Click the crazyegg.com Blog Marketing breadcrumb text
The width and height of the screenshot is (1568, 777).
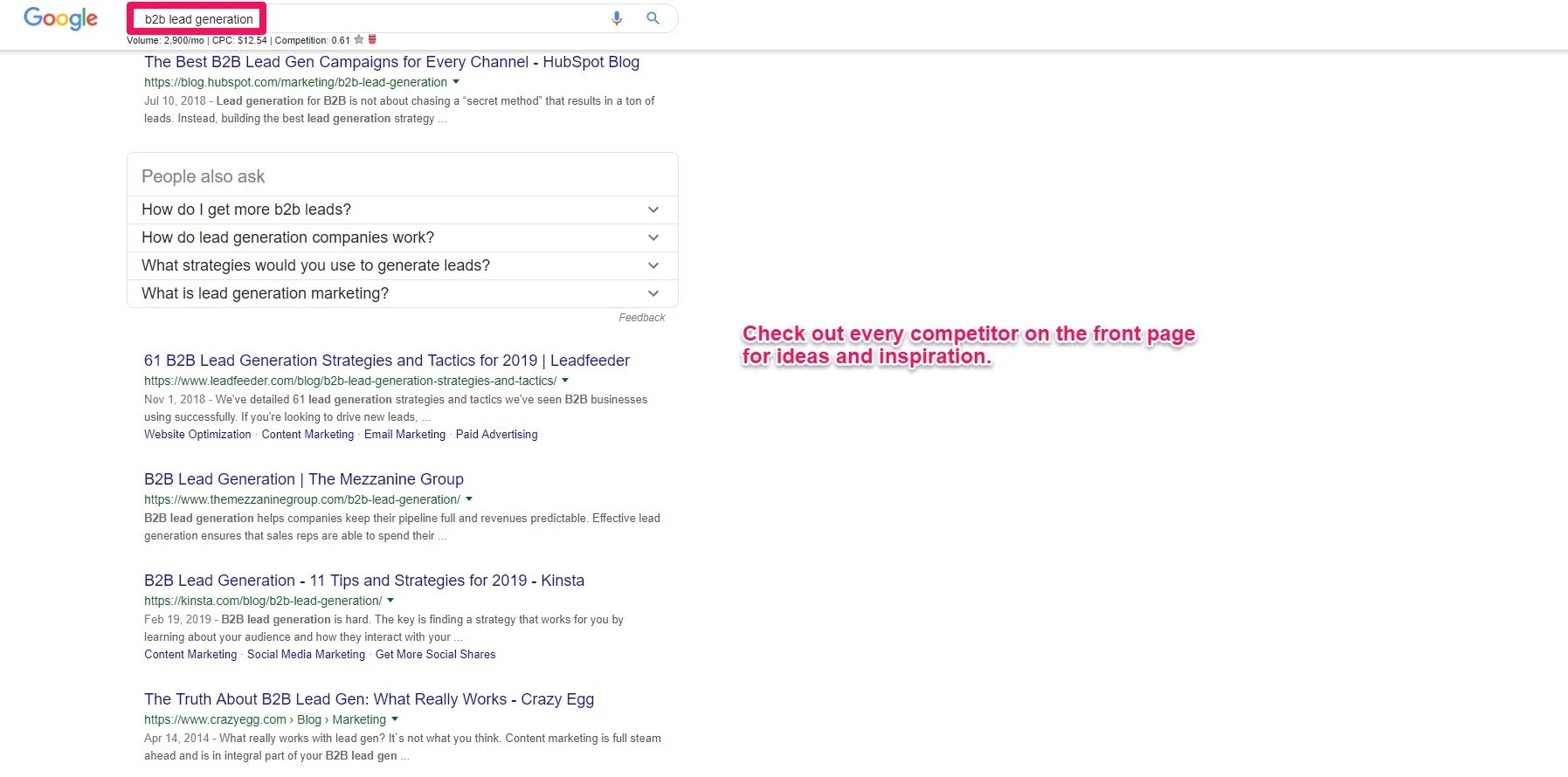click(x=265, y=719)
